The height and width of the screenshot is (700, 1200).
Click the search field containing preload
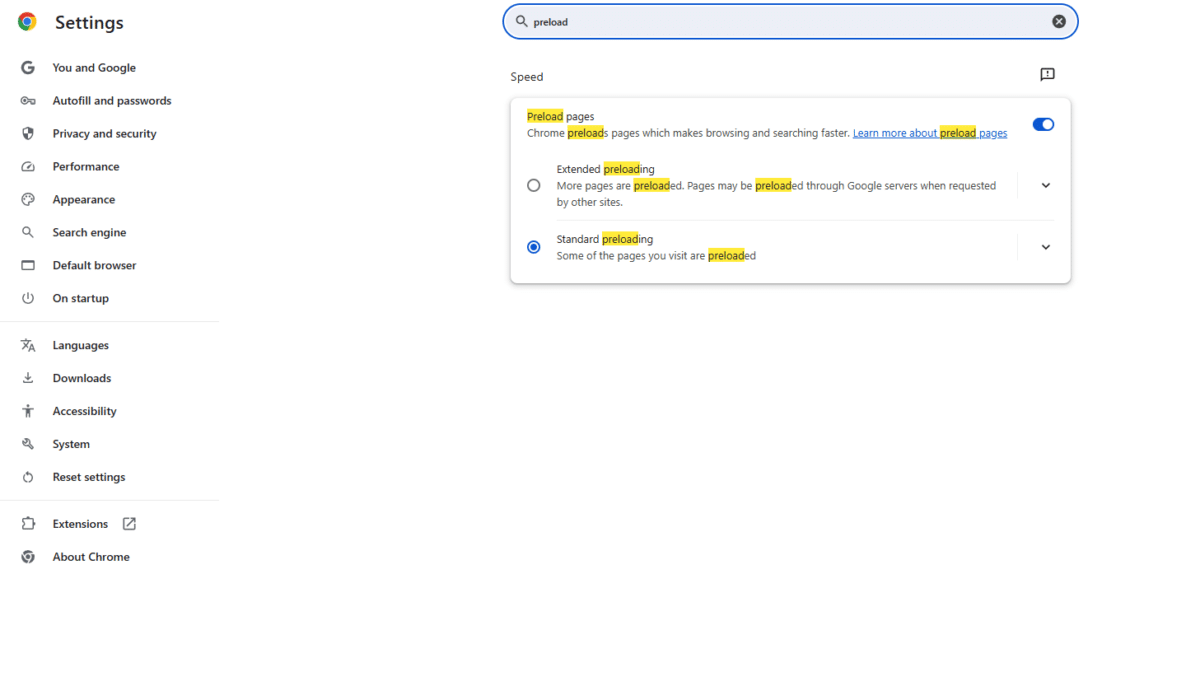click(x=790, y=21)
